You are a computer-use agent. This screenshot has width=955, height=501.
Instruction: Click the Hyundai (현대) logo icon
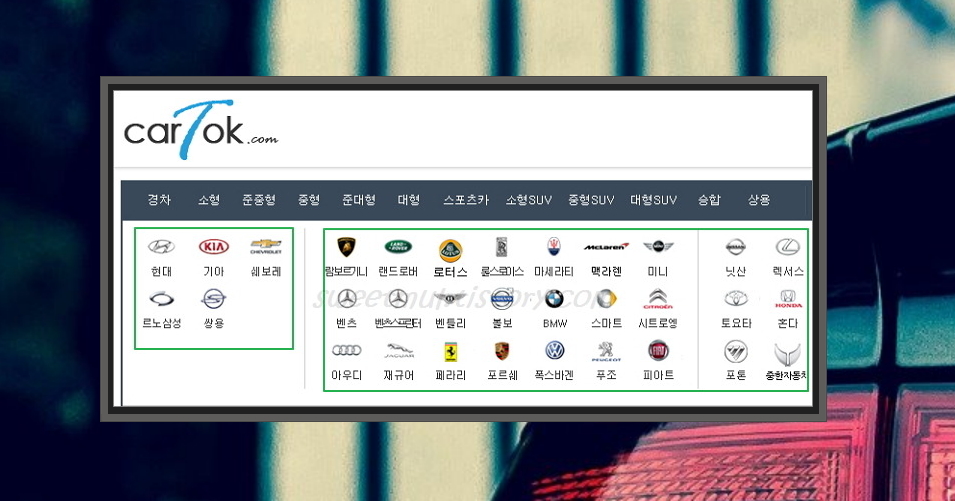tap(161, 247)
